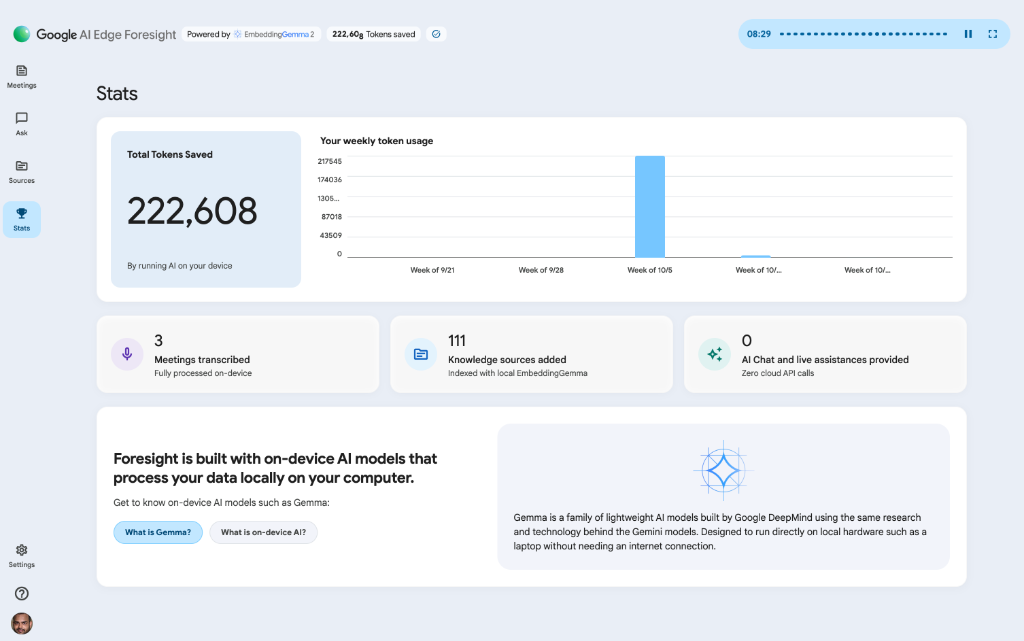Click Indexed with local EmbeddingGemma text

(517, 373)
